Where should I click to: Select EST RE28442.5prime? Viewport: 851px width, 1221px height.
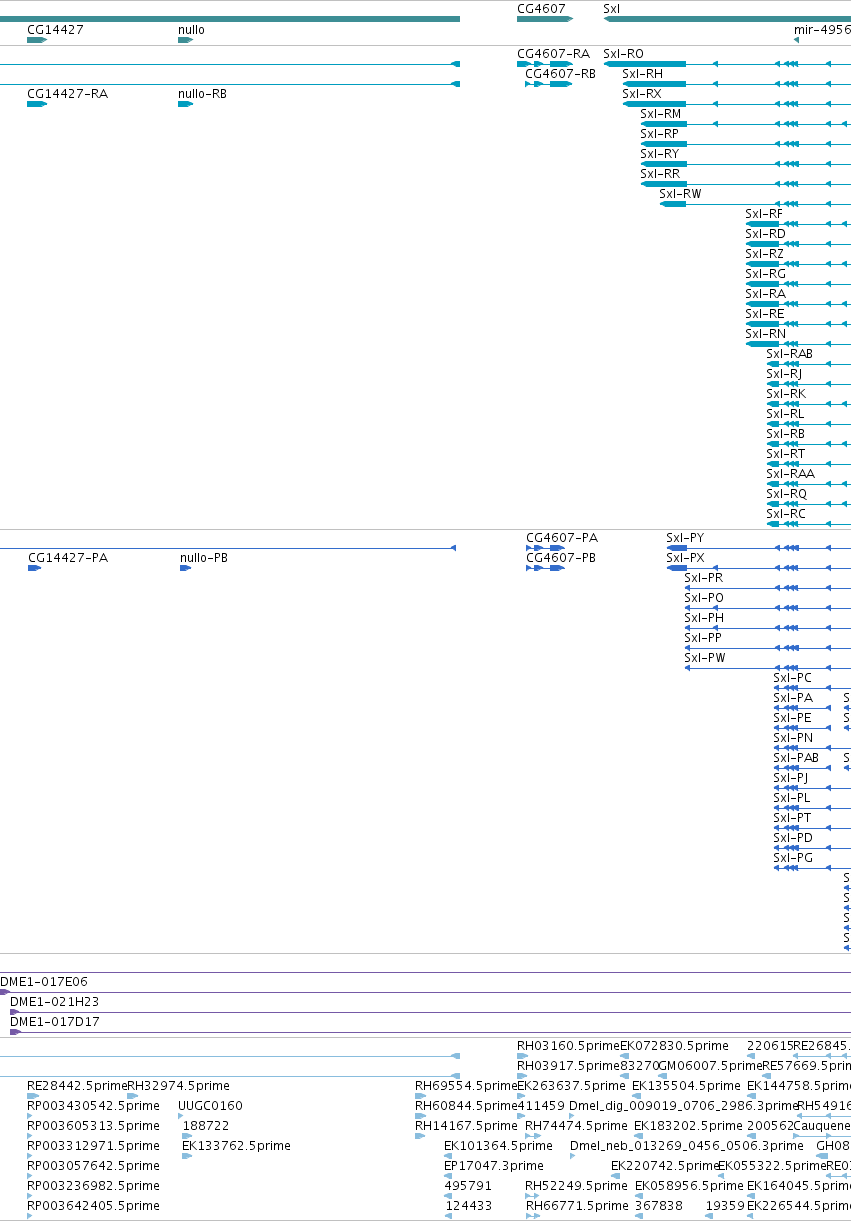(x=77, y=1085)
